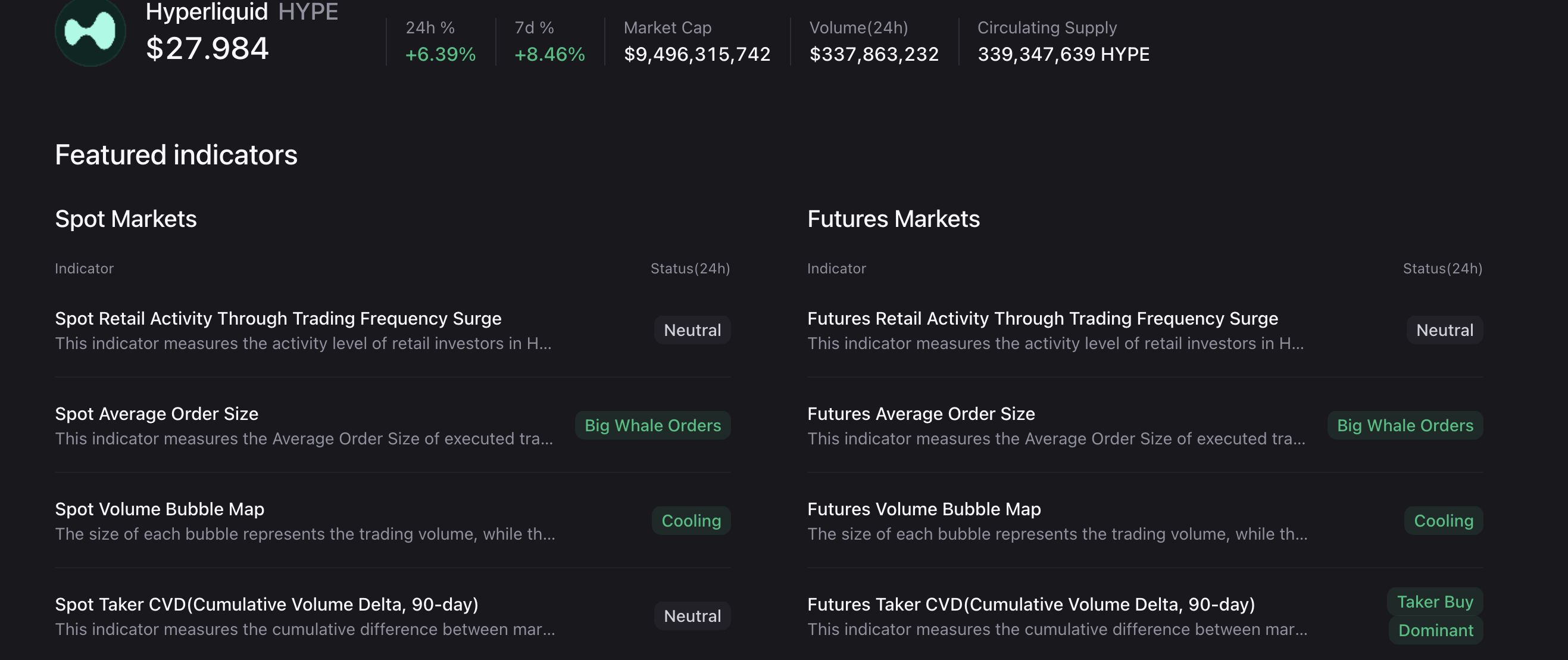Open the Futures Retail Activity indicator

(x=1042, y=319)
